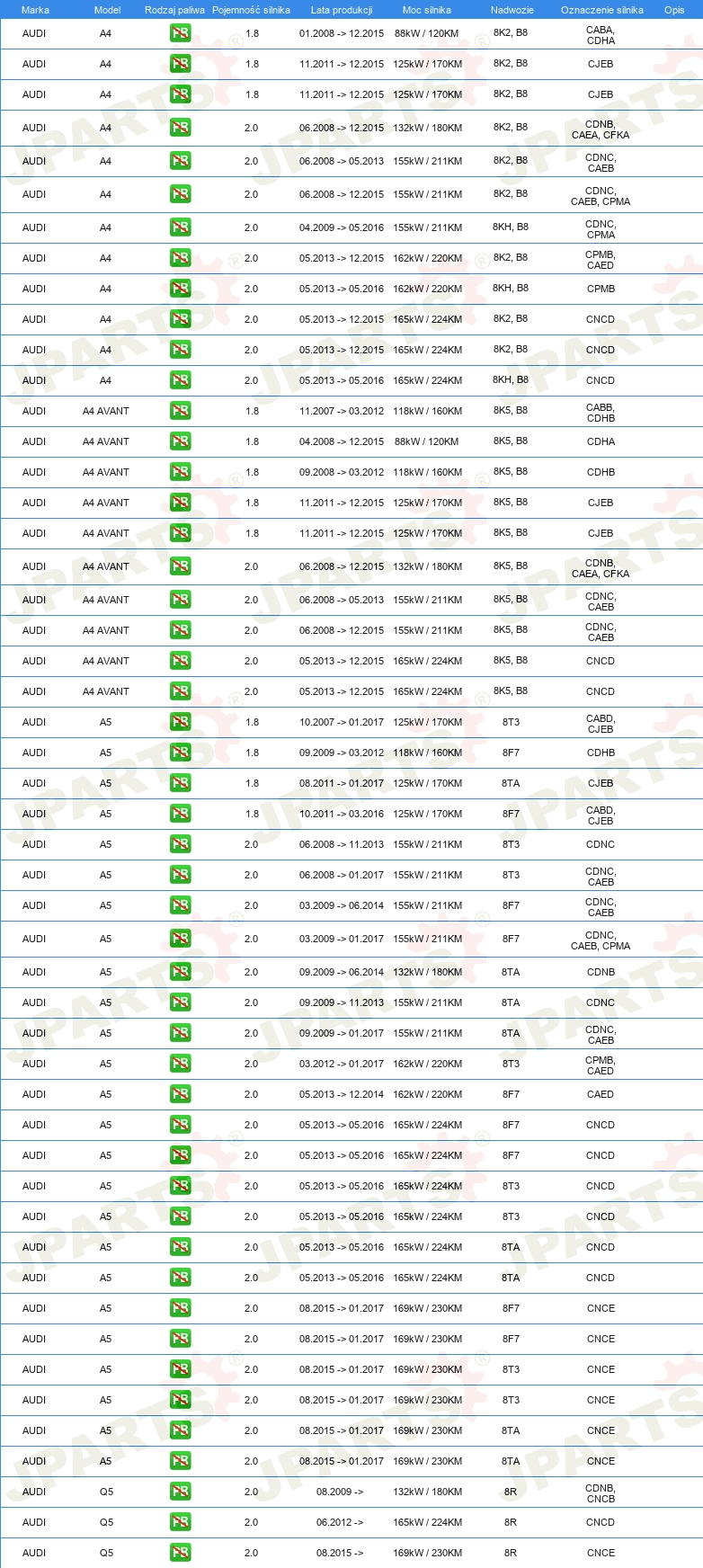Click petrol icon for A5 8F7 118kW/160KM
Screen dimensions: 703x1568
(180, 753)
